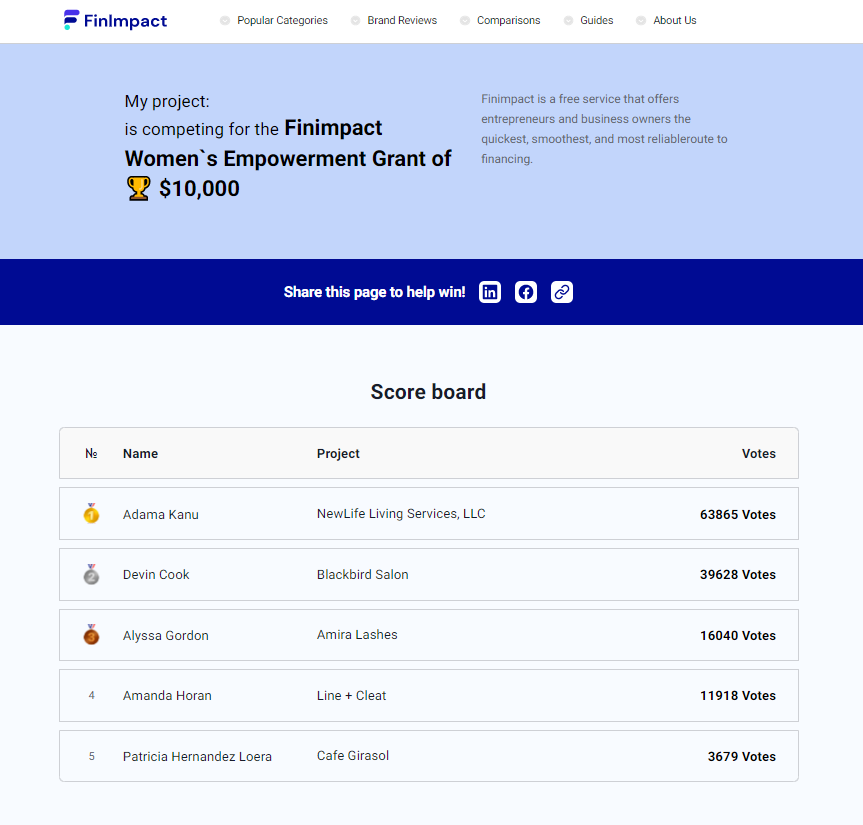Click the rank number 4
The image size is (863, 825).
(x=91, y=696)
